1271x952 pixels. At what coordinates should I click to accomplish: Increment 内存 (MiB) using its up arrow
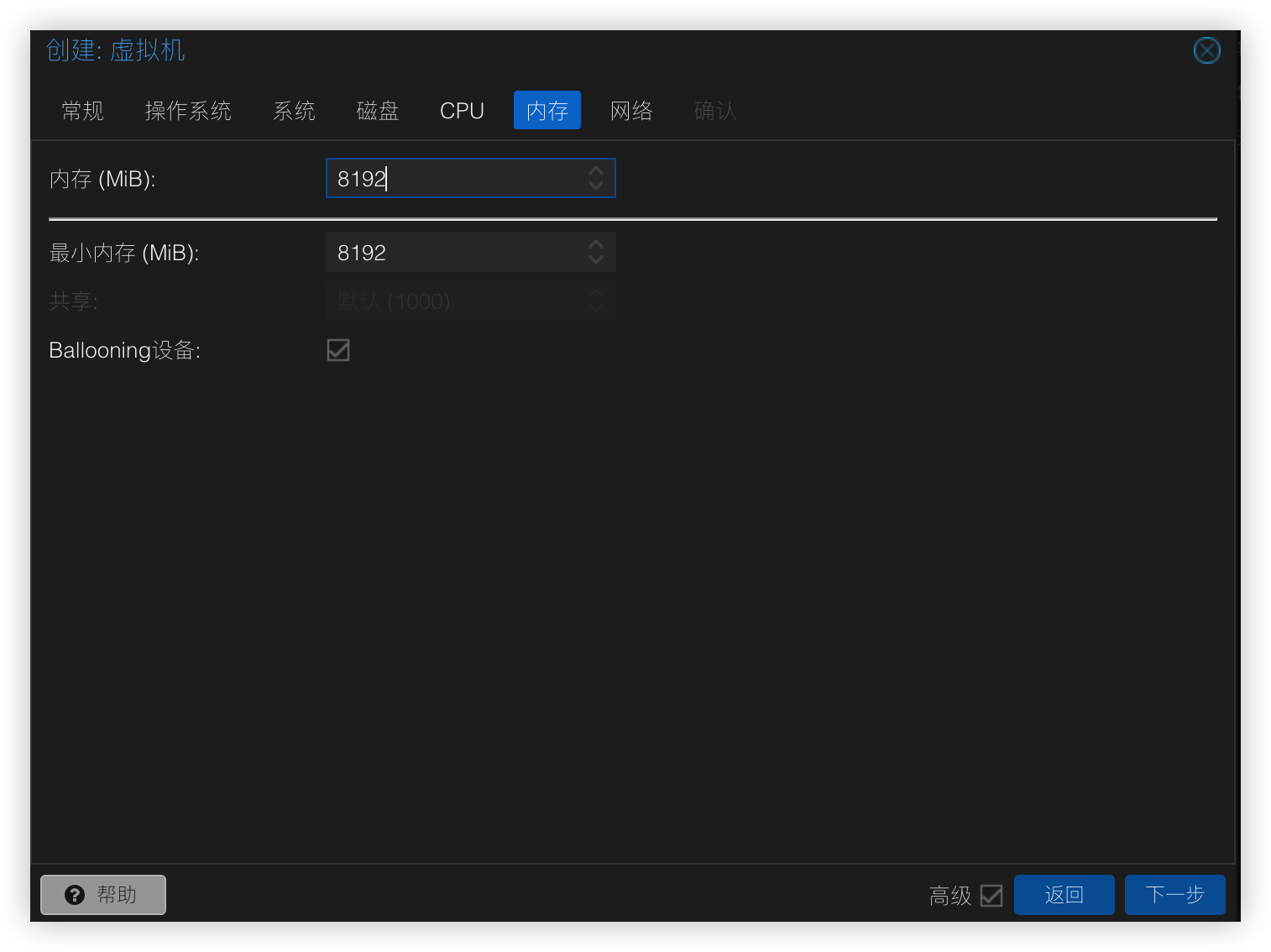pyautogui.click(x=595, y=171)
